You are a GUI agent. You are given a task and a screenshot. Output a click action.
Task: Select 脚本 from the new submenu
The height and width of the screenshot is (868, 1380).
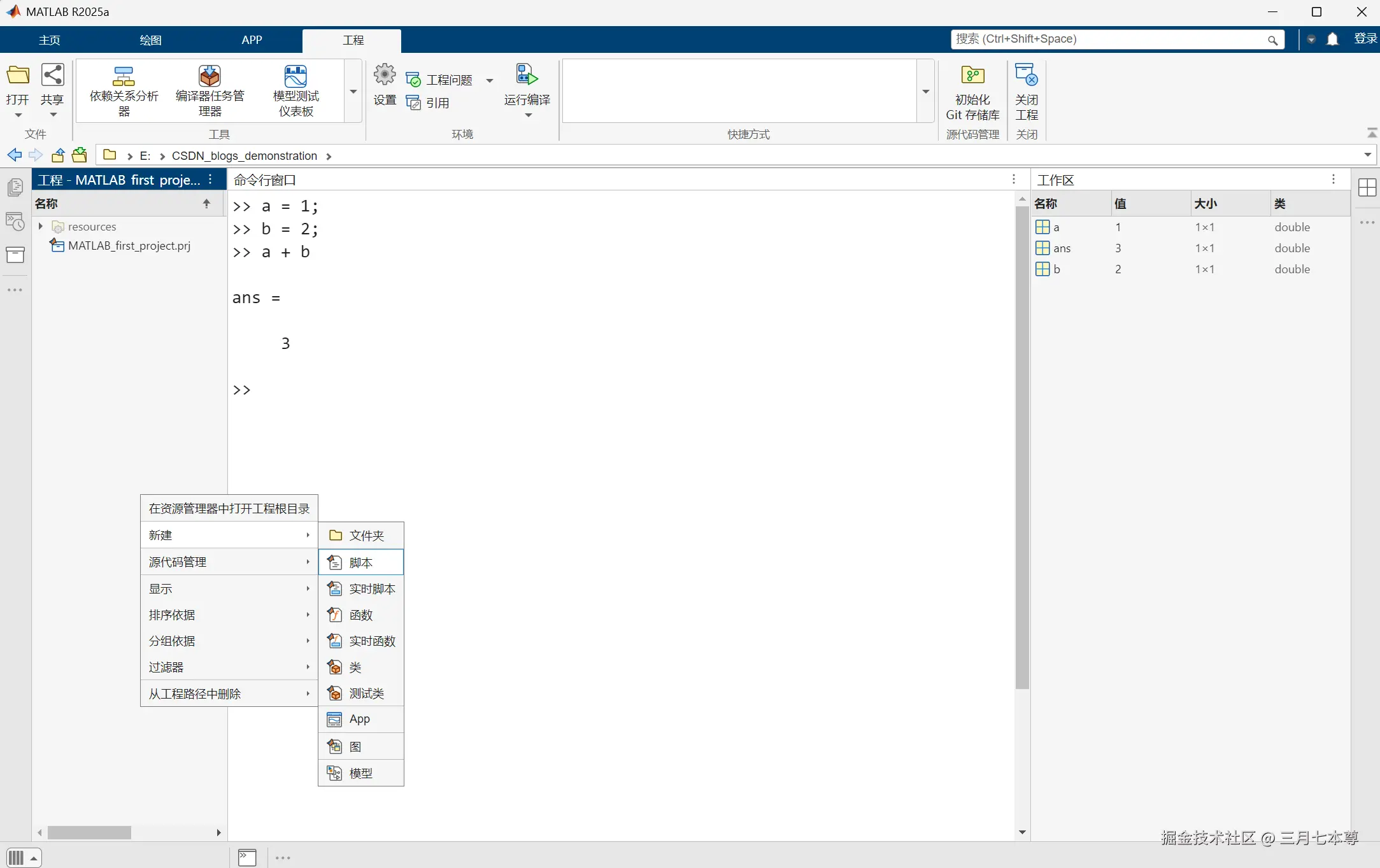click(360, 563)
